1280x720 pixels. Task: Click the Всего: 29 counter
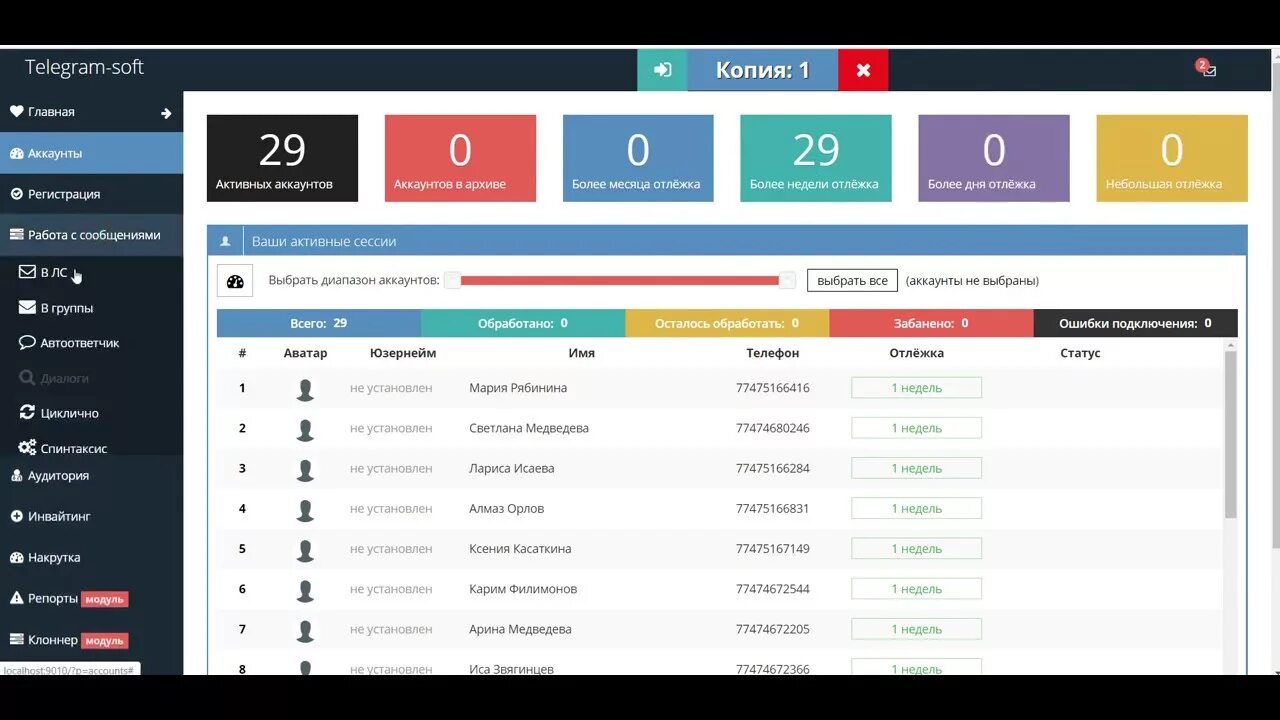click(319, 323)
